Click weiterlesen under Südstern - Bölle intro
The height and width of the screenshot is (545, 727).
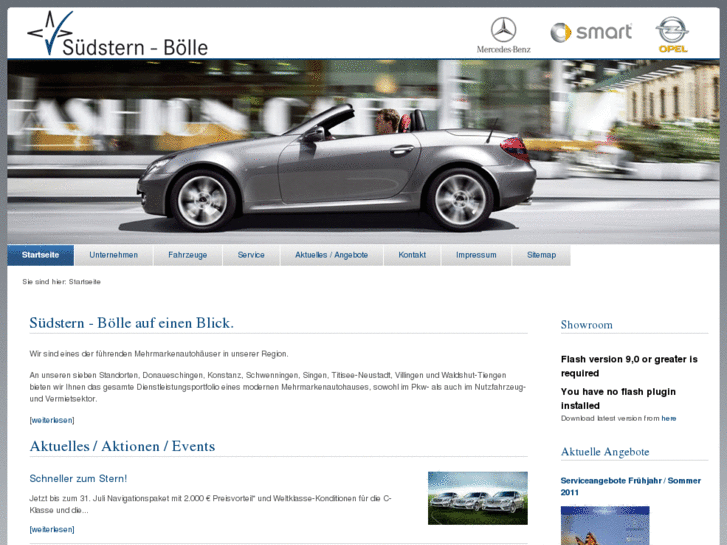[52, 420]
